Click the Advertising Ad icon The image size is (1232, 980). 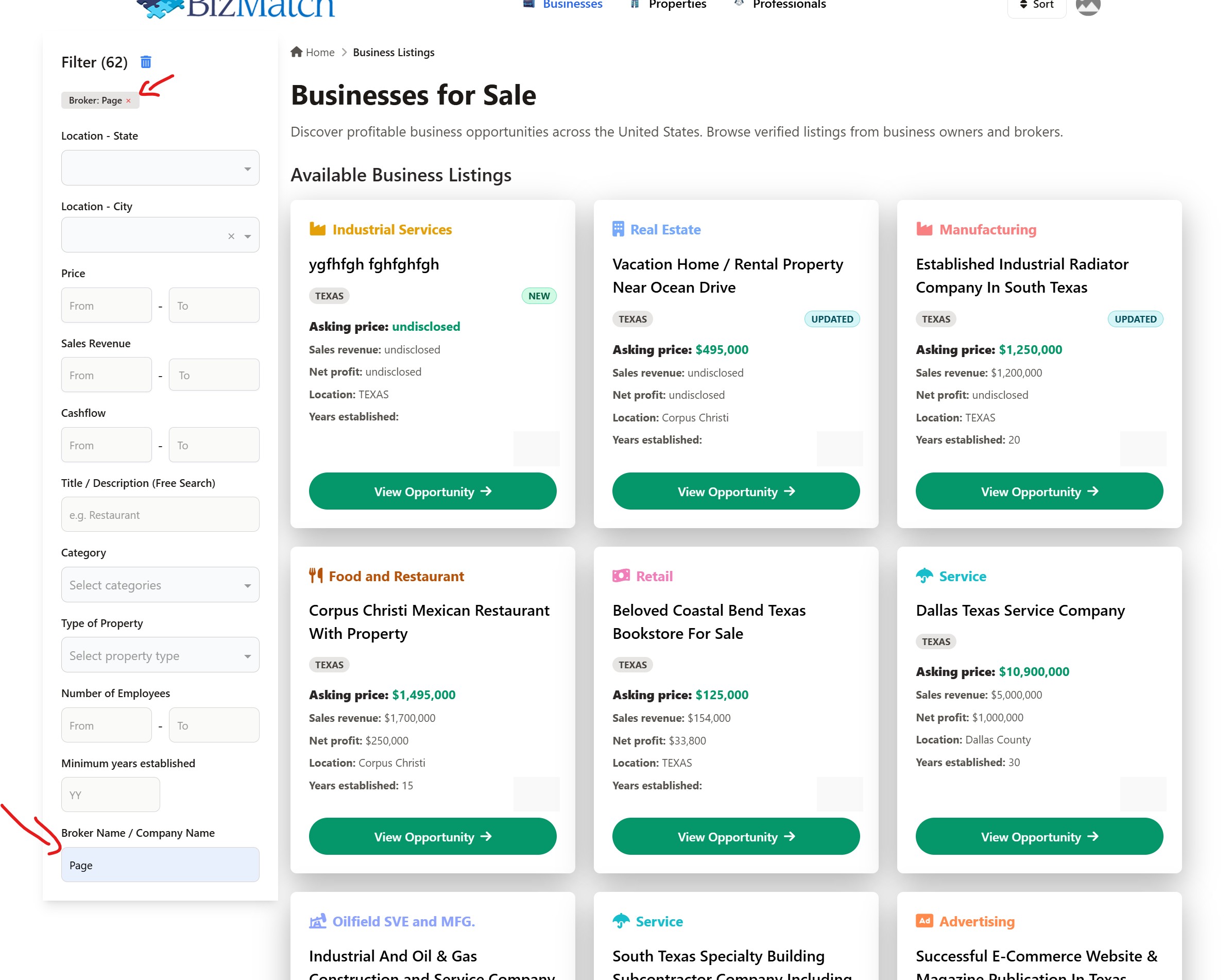924,921
